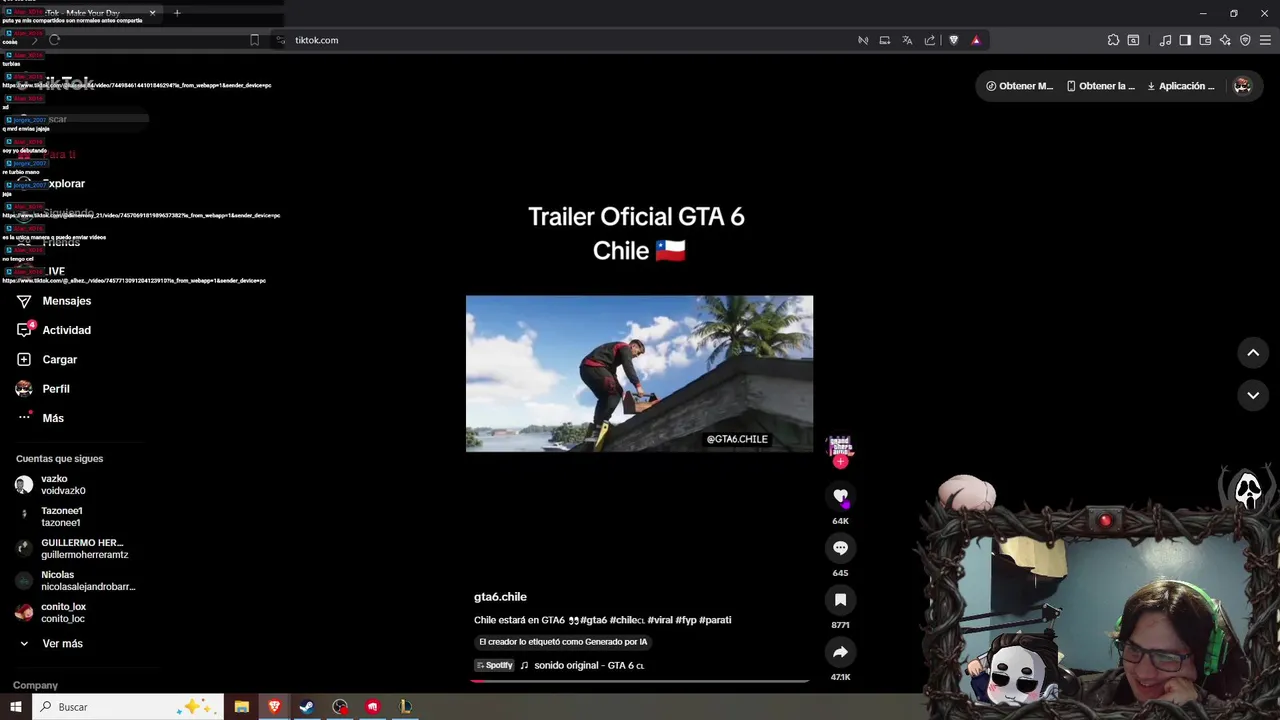Share the video using the arrow icon
This screenshot has height=720, width=1280.
click(840, 652)
